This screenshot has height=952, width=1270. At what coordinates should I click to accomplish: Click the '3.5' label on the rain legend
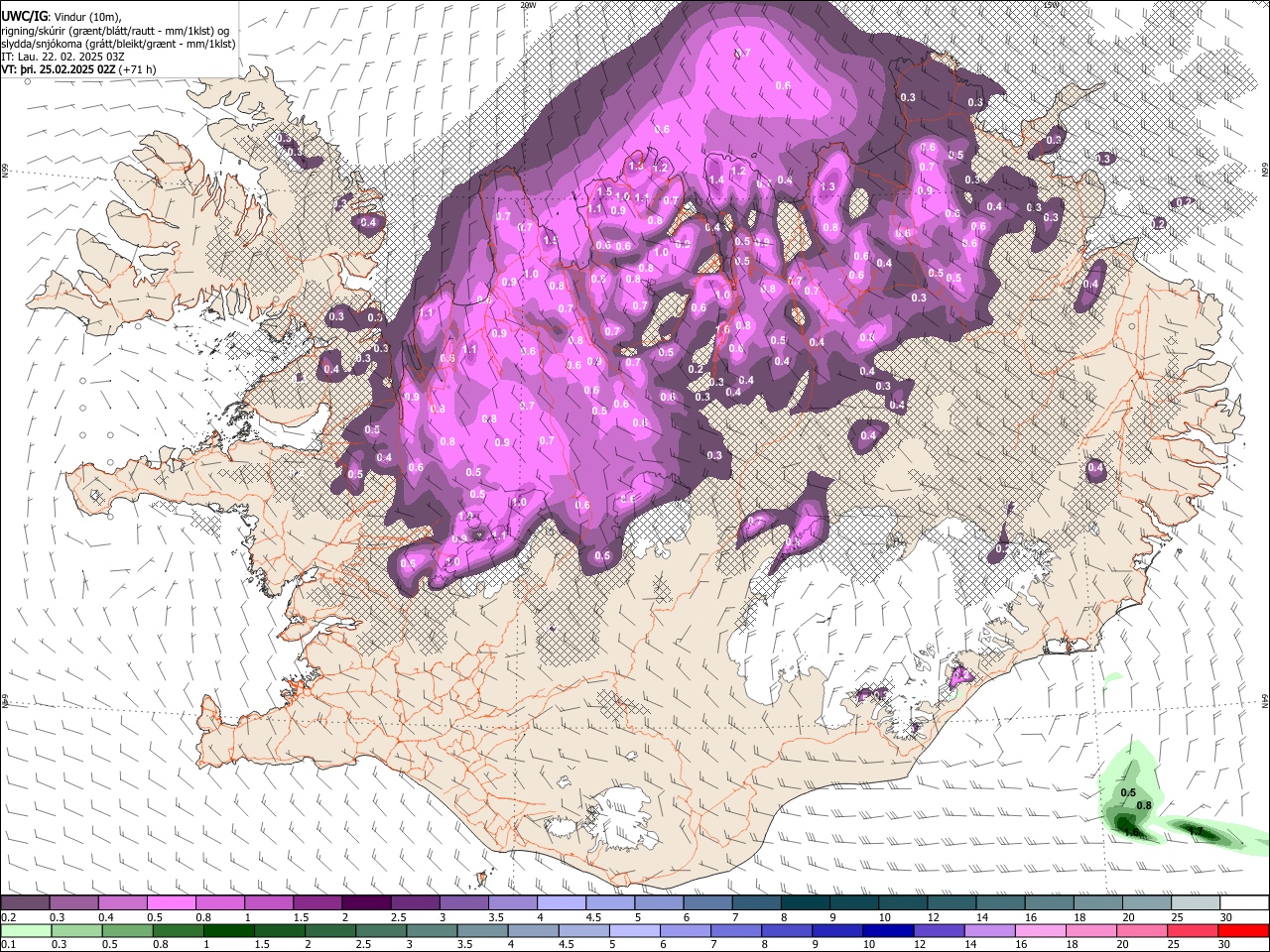(x=464, y=944)
